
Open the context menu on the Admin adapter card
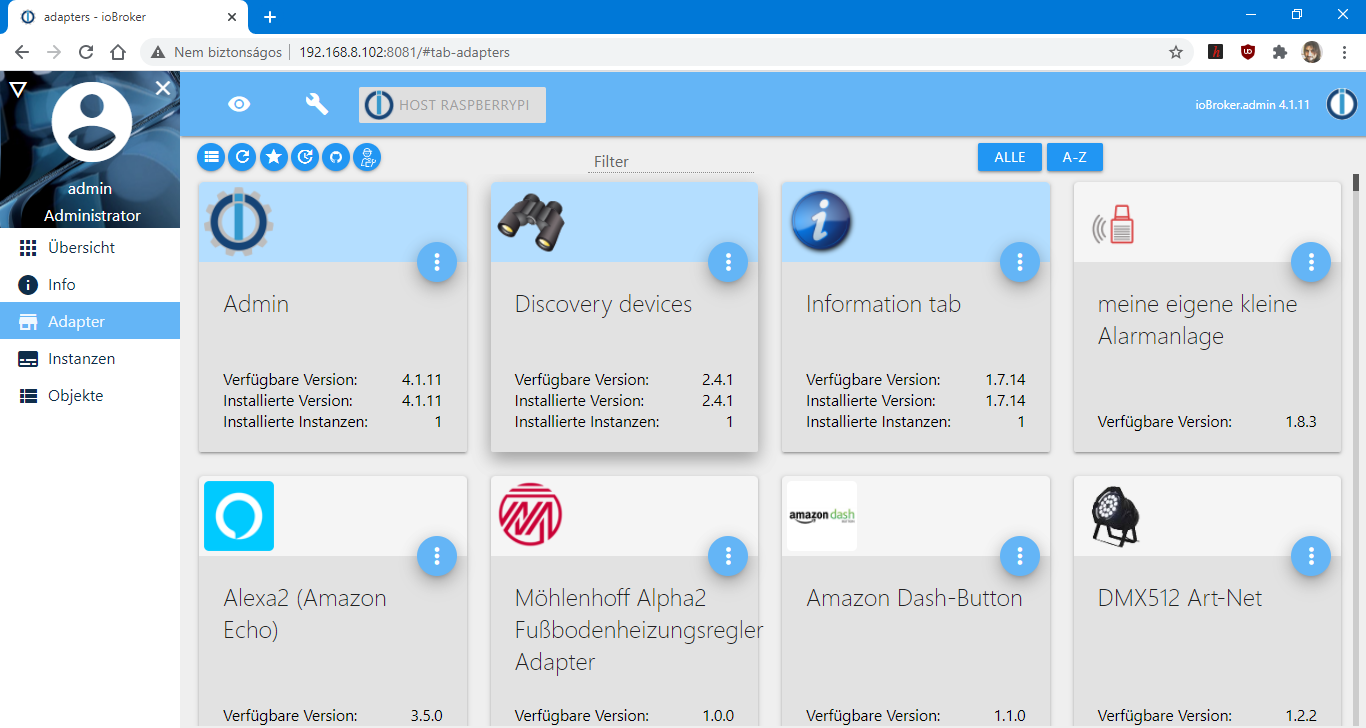pos(437,262)
